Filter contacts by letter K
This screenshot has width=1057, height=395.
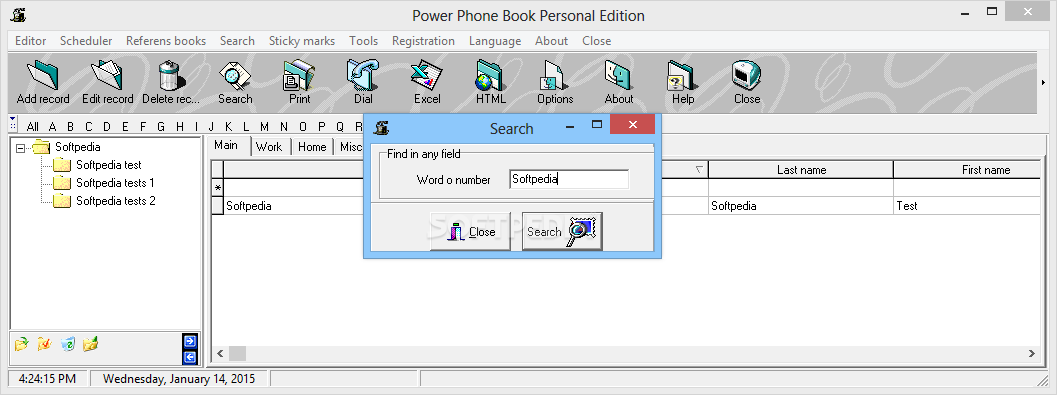click(229, 126)
